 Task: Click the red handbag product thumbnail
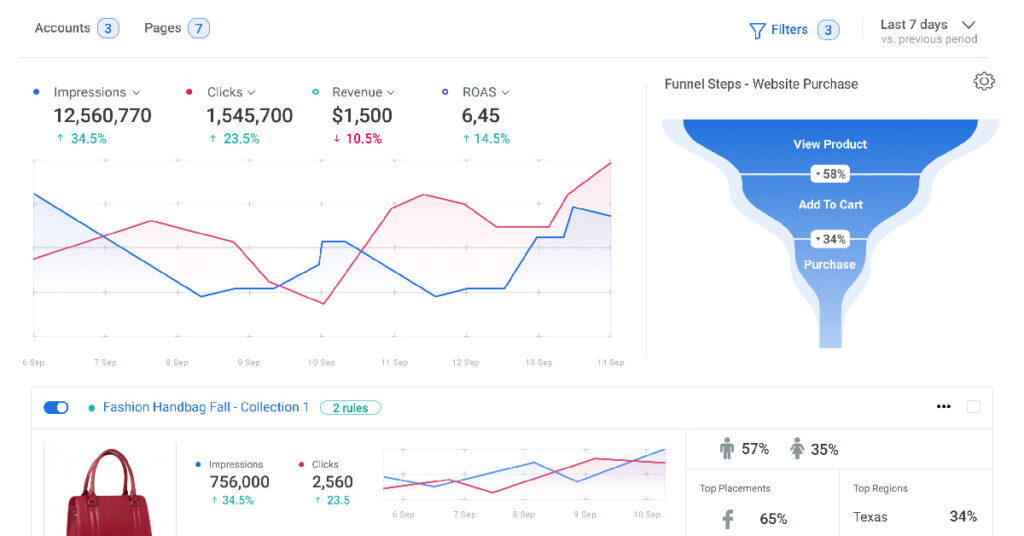point(110,492)
